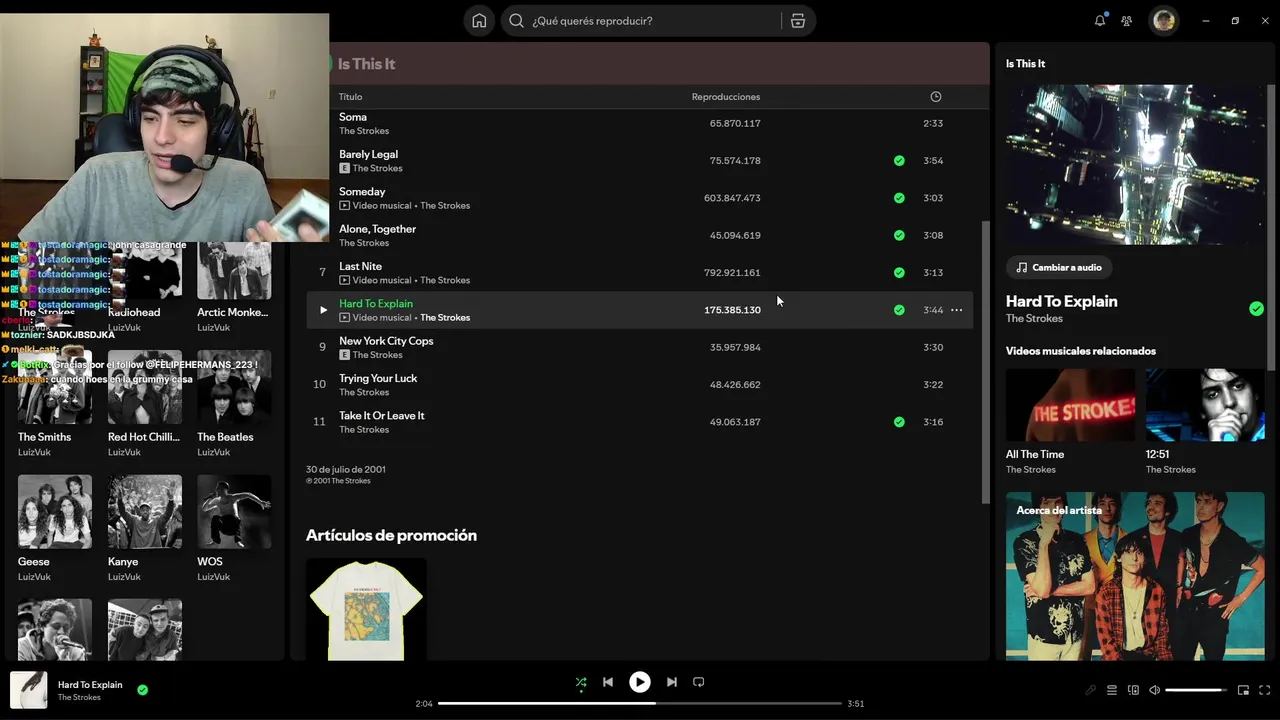Viewport: 1280px width, 720px height.
Task: Seek within the song progress bar
Action: [640, 703]
